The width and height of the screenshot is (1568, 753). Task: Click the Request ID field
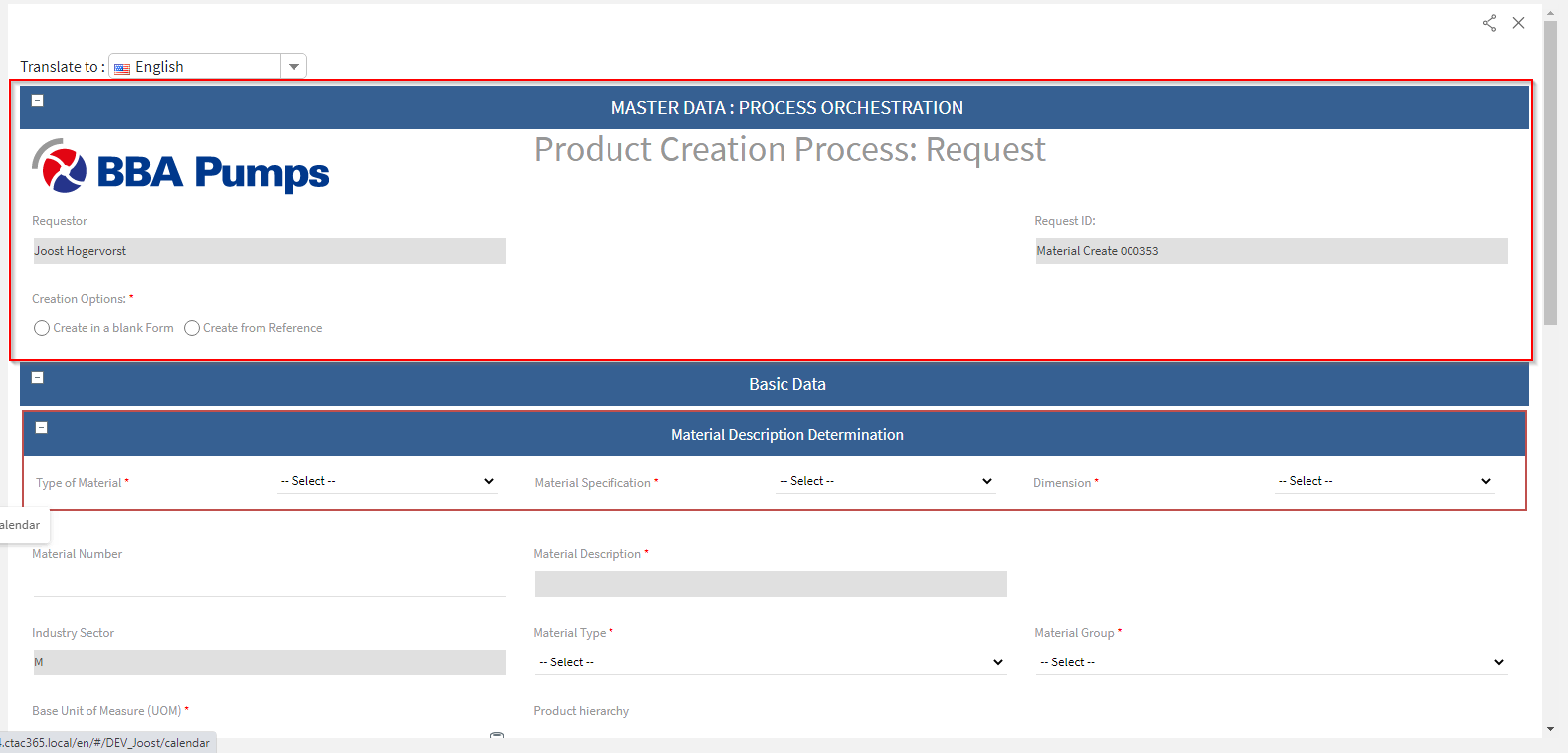pyautogui.click(x=1271, y=251)
